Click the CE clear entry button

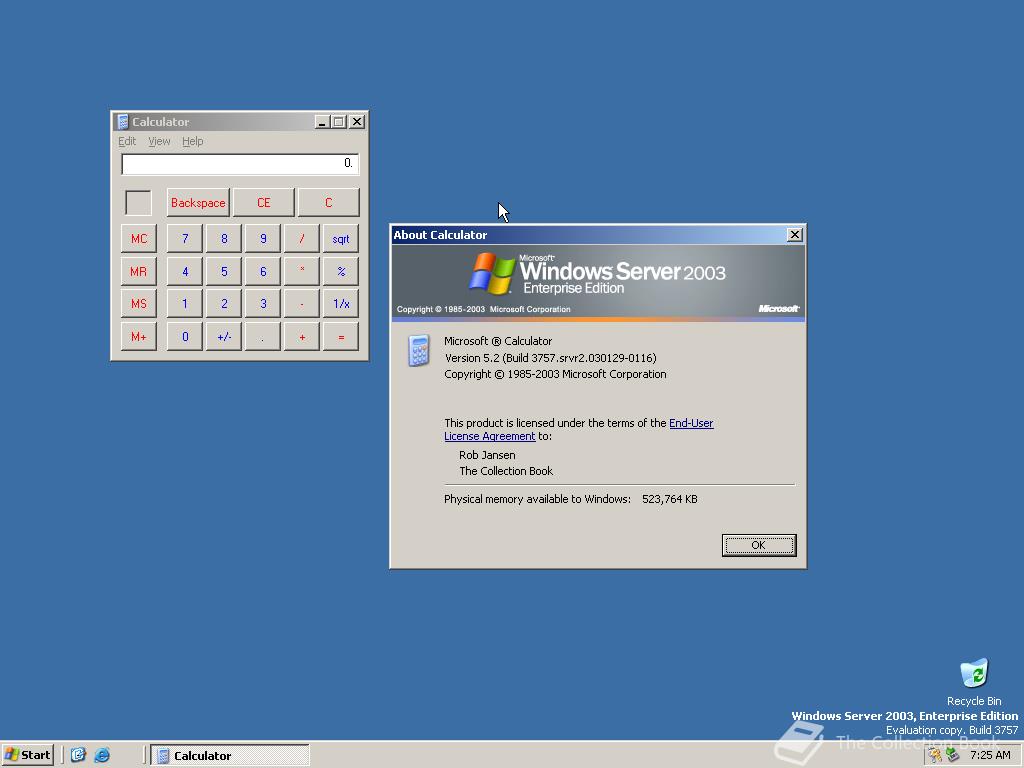pos(263,202)
